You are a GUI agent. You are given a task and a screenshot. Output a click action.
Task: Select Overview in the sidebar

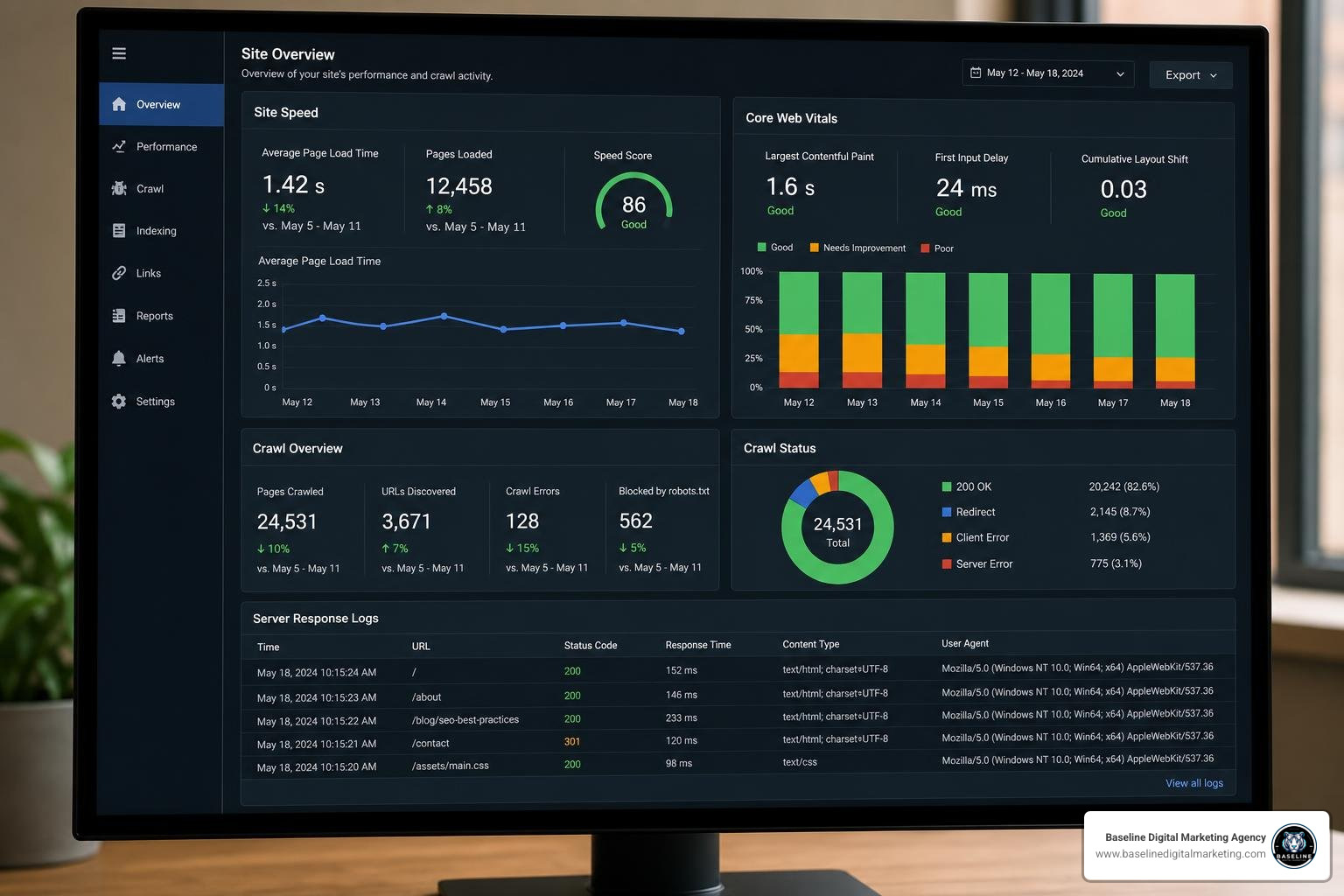tap(161, 104)
